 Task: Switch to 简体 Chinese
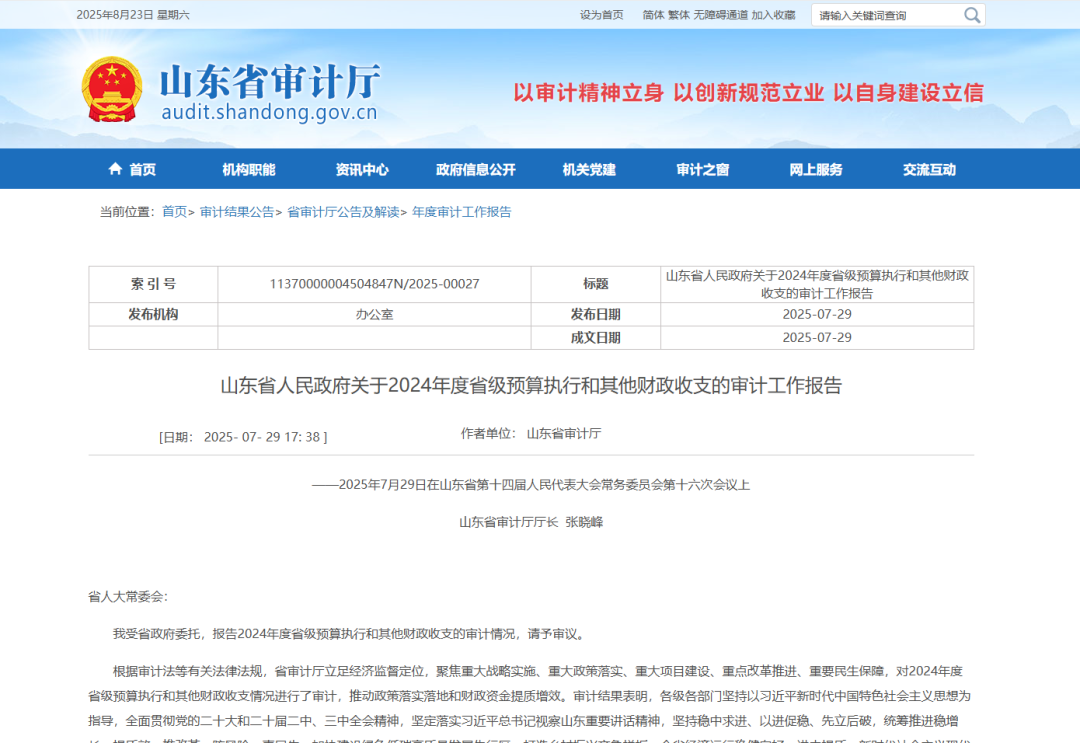point(653,15)
